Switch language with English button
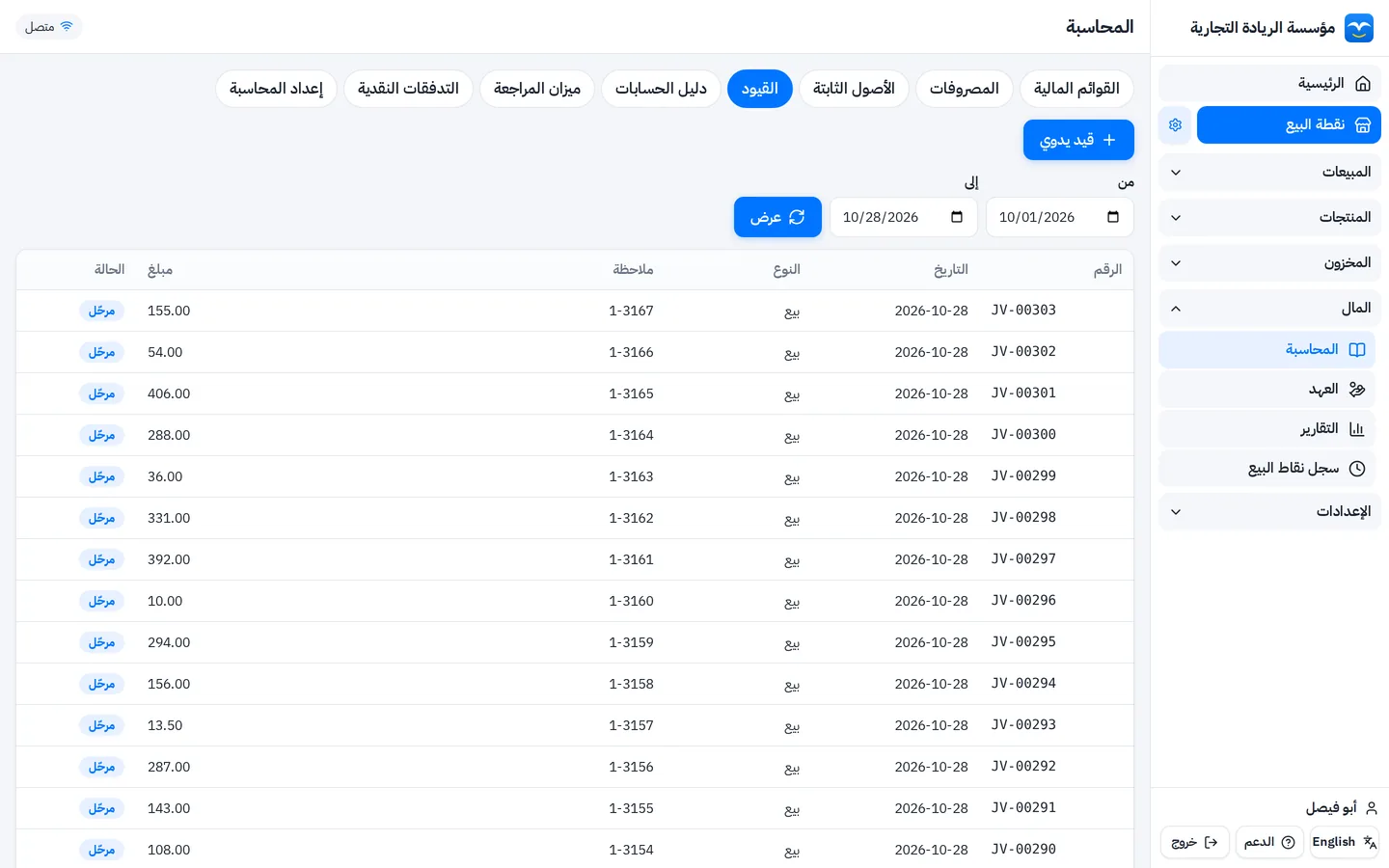Viewport: 1389px width, 868px height. click(x=1344, y=842)
